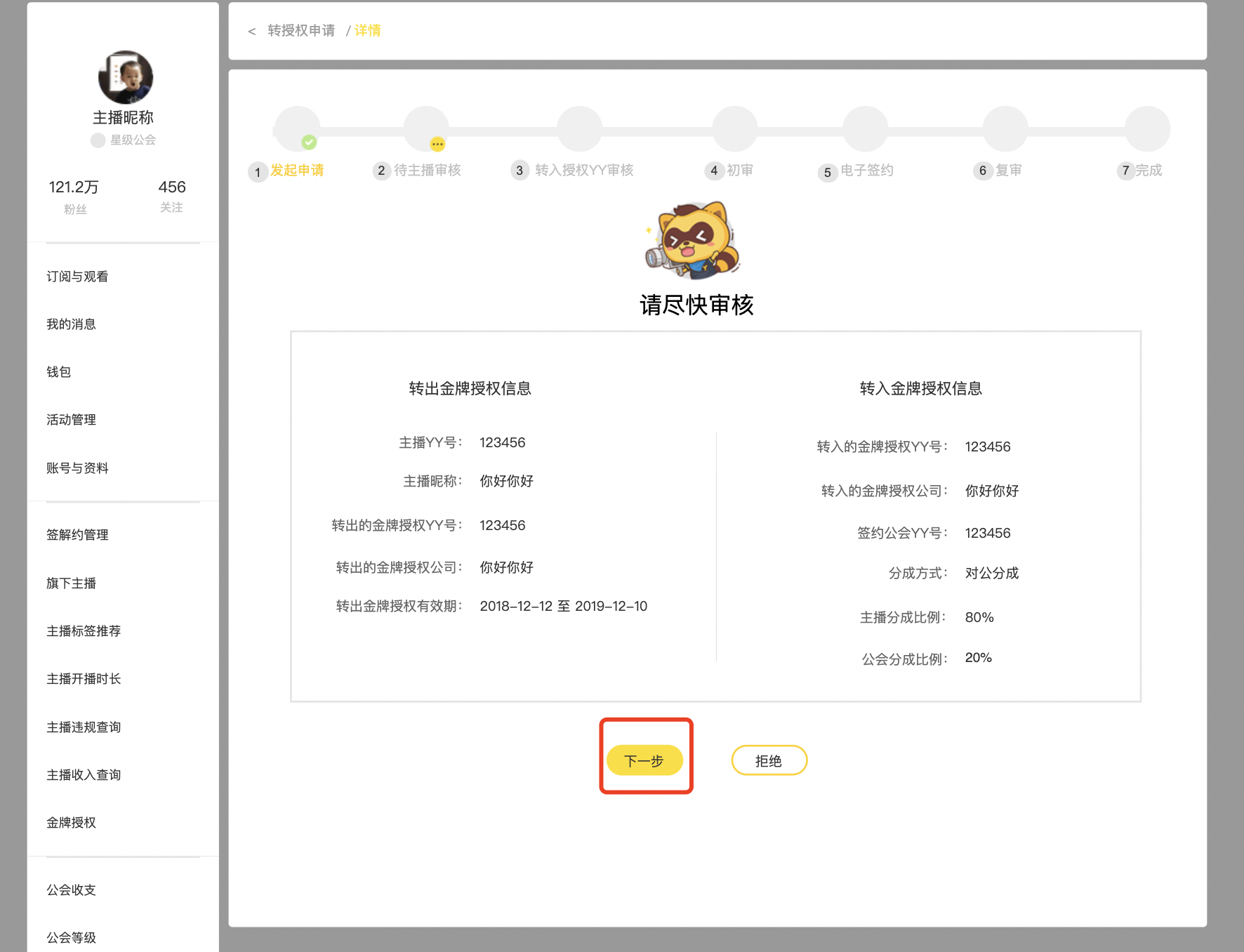Open the 121.2万 粉丝 count
Viewport: 1244px width, 952px height.
pyautogui.click(x=74, y=197)
